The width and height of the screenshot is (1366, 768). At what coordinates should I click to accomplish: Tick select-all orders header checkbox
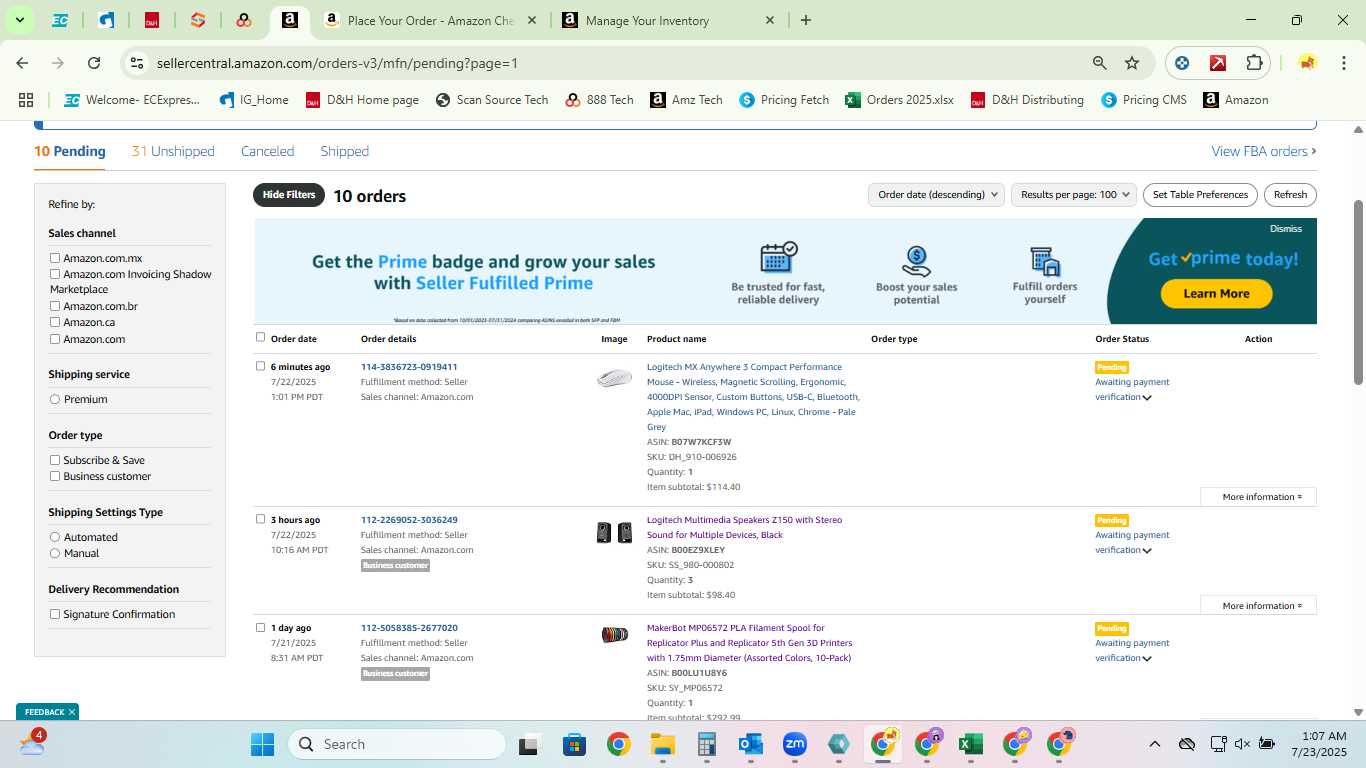tap(261, 337)
